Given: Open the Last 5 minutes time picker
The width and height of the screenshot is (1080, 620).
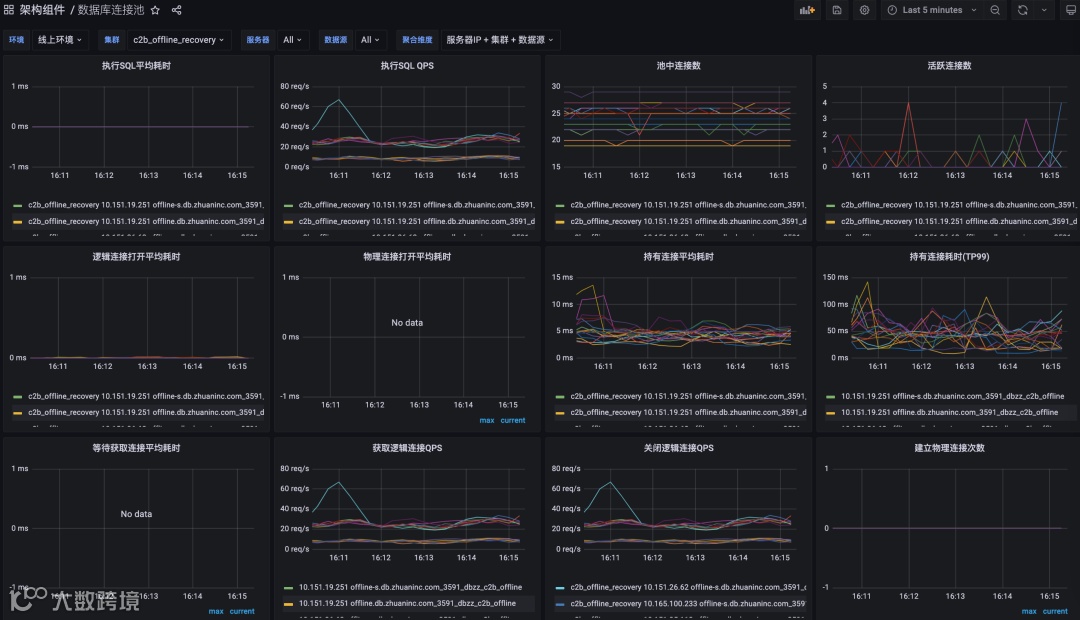Looking at the screenshot, I should pos(932,10).
